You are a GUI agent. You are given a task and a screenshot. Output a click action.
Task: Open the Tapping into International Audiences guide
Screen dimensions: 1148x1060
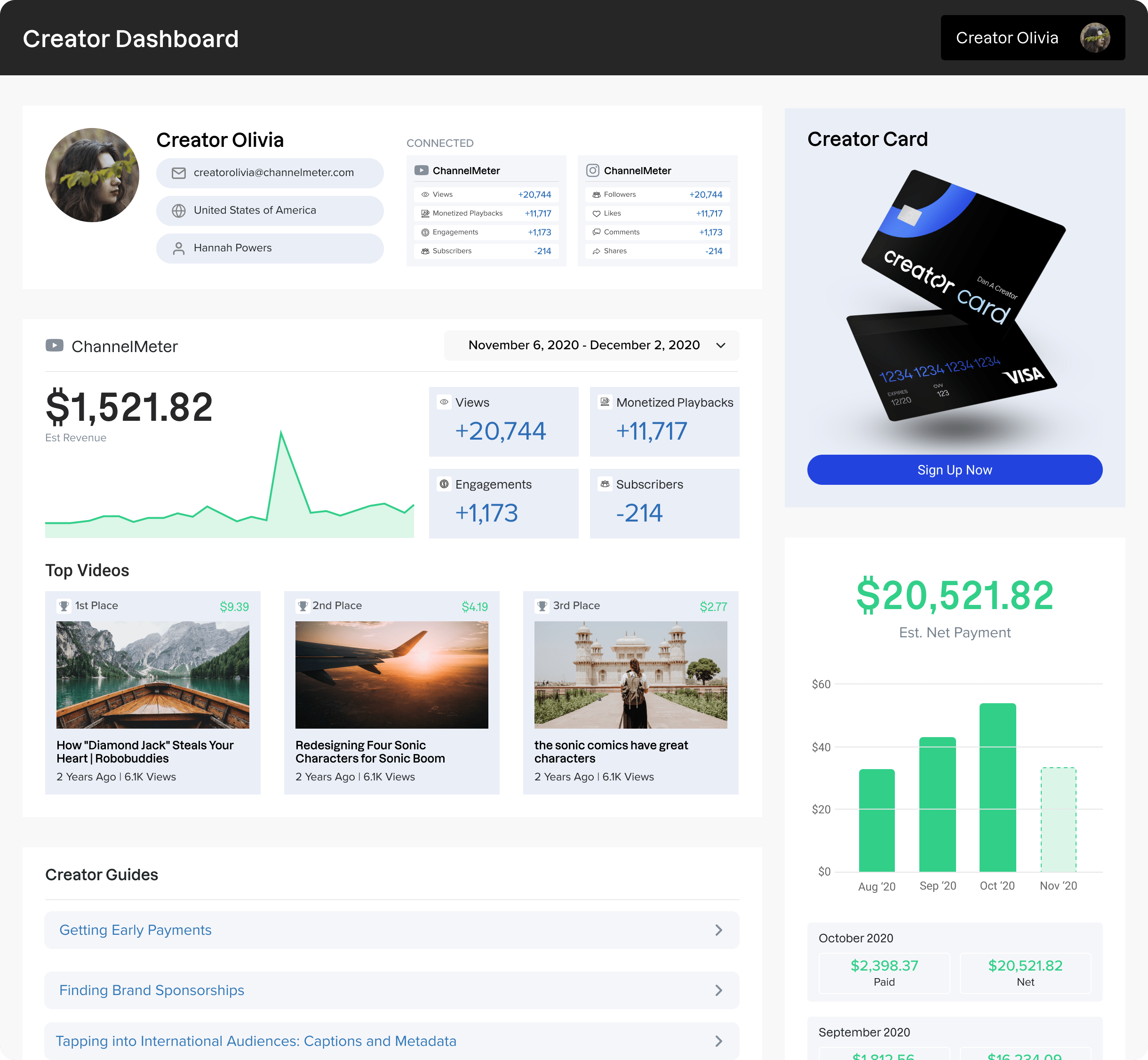[x=391, y=1041]
